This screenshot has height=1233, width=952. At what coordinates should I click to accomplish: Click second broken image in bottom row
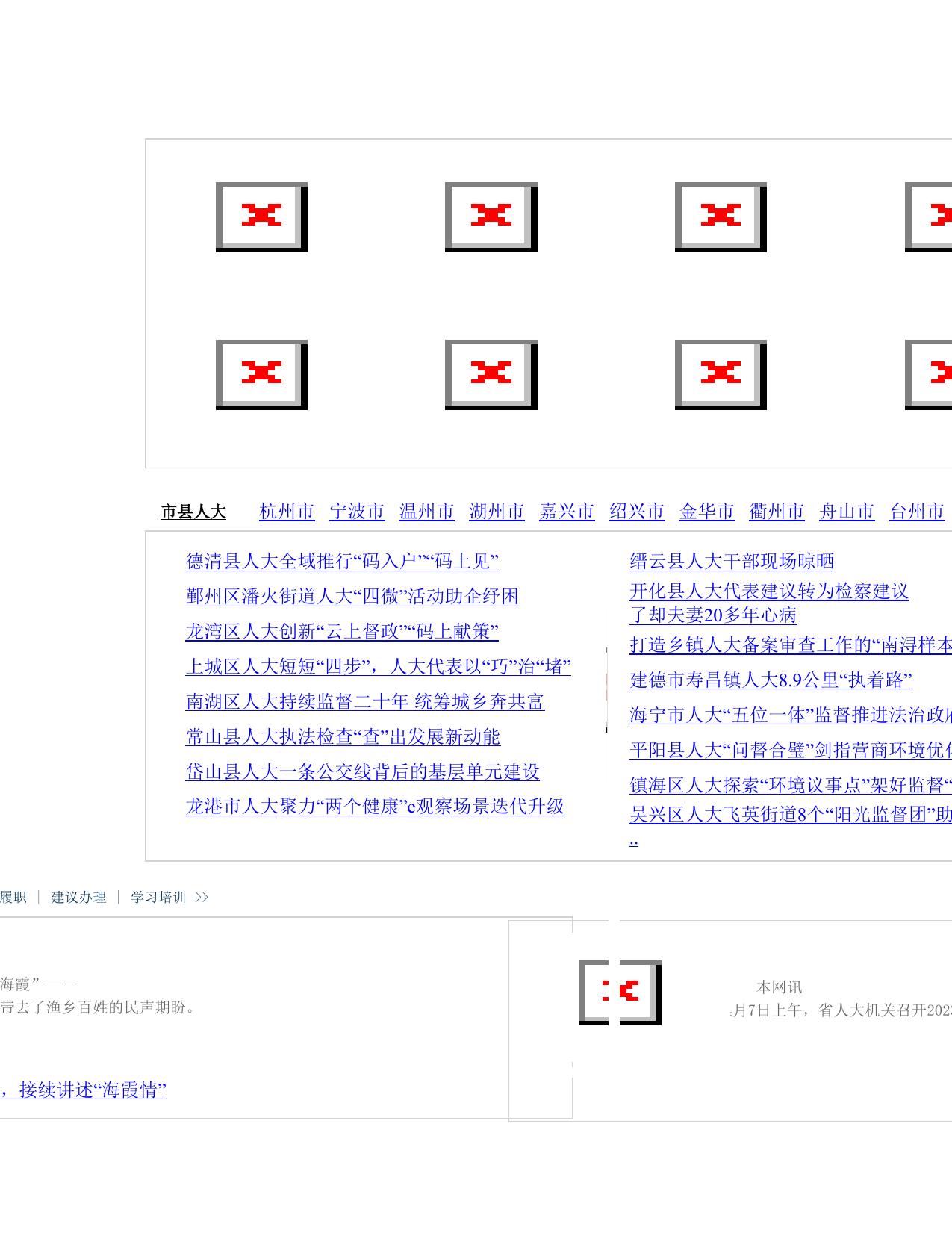(491, 375)
